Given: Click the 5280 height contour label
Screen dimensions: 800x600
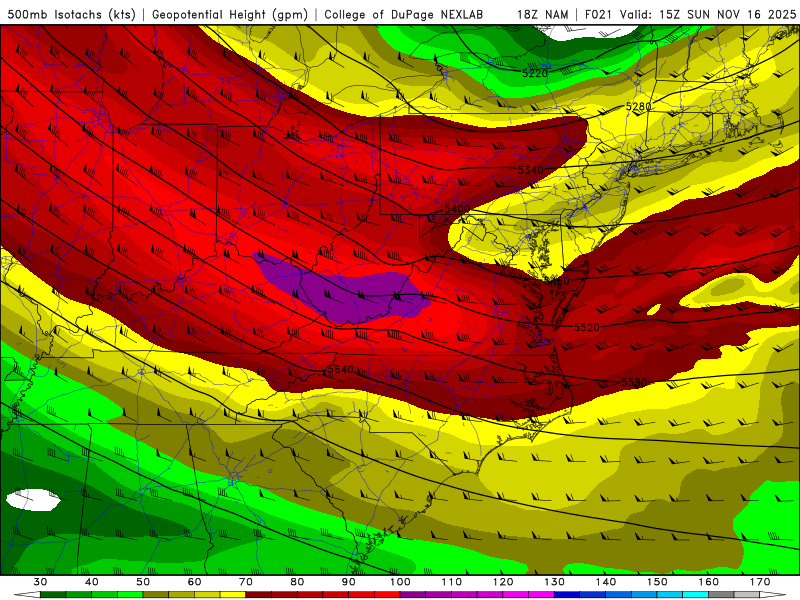Looking at the screenshot, I should point(638,107).
